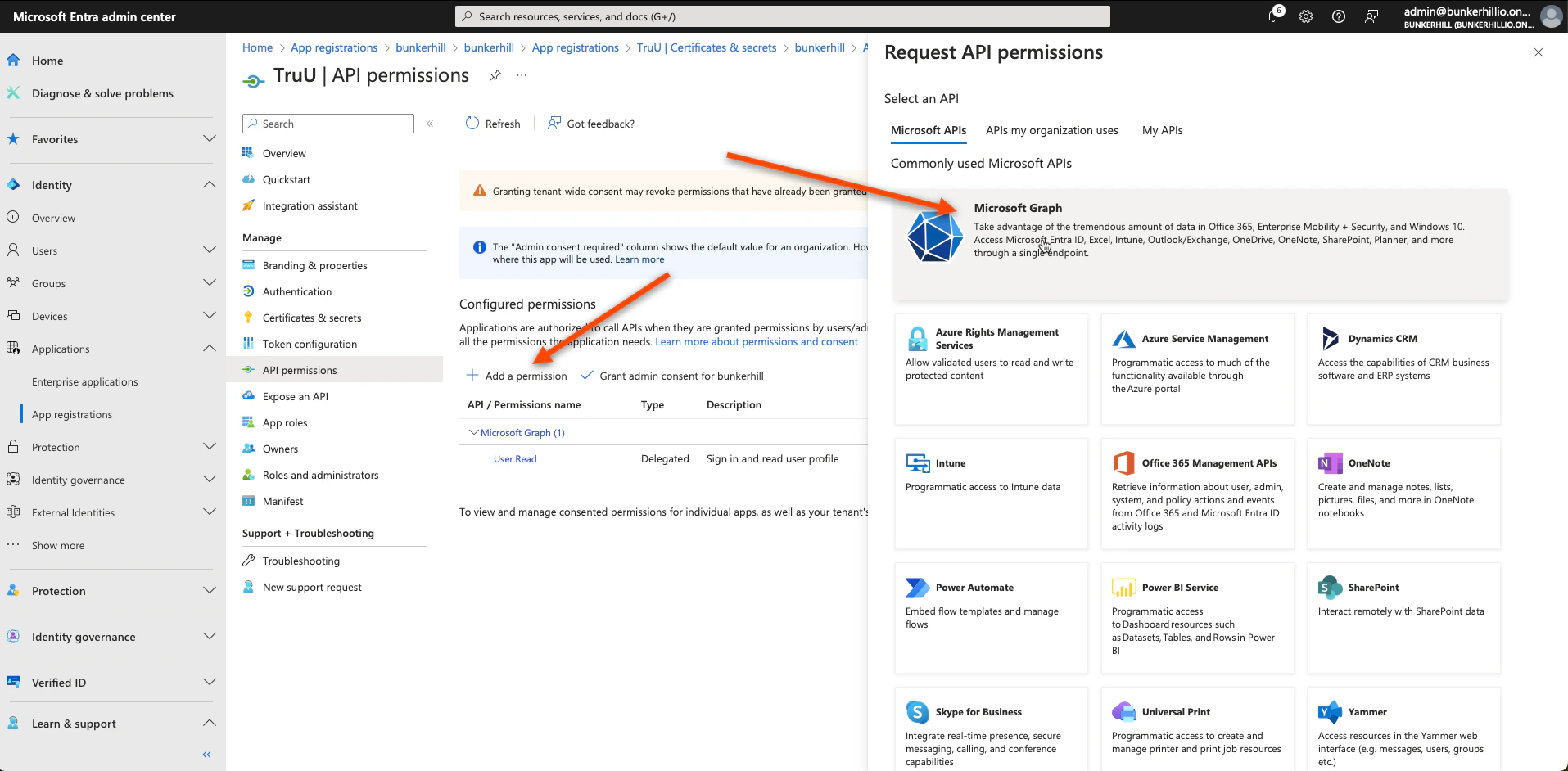Click the Power Automate icon
Viewport: 1568px width, 771px height.
(917, 588)
